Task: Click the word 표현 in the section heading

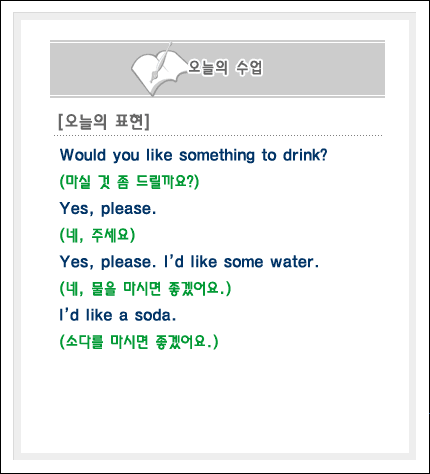Action: pos(129,122)
